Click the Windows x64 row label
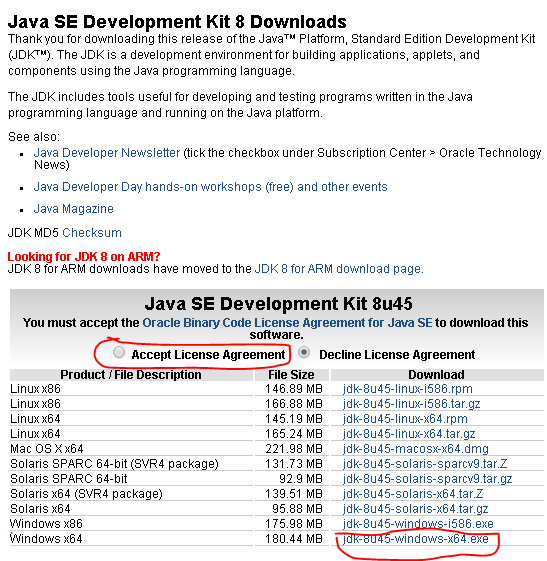 click(46, 539)
